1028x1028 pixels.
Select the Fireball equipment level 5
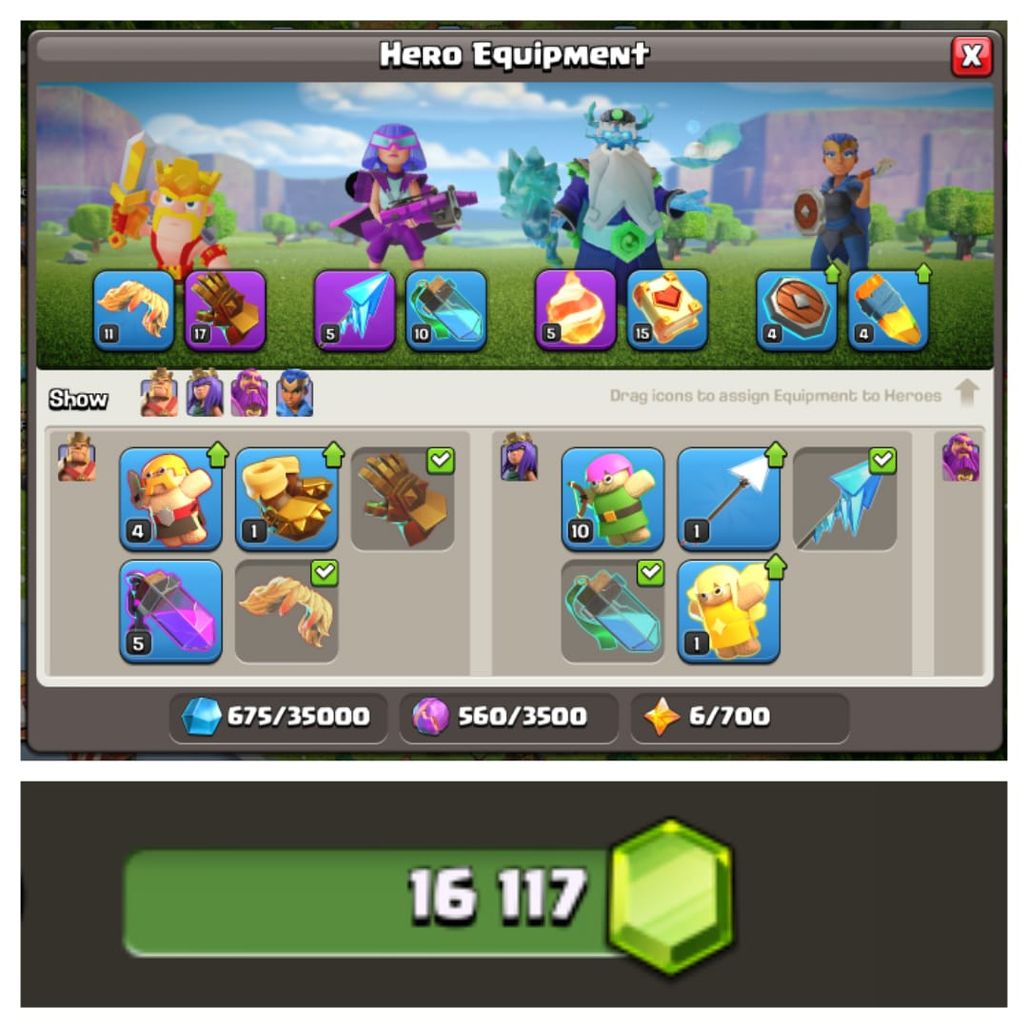576,310
